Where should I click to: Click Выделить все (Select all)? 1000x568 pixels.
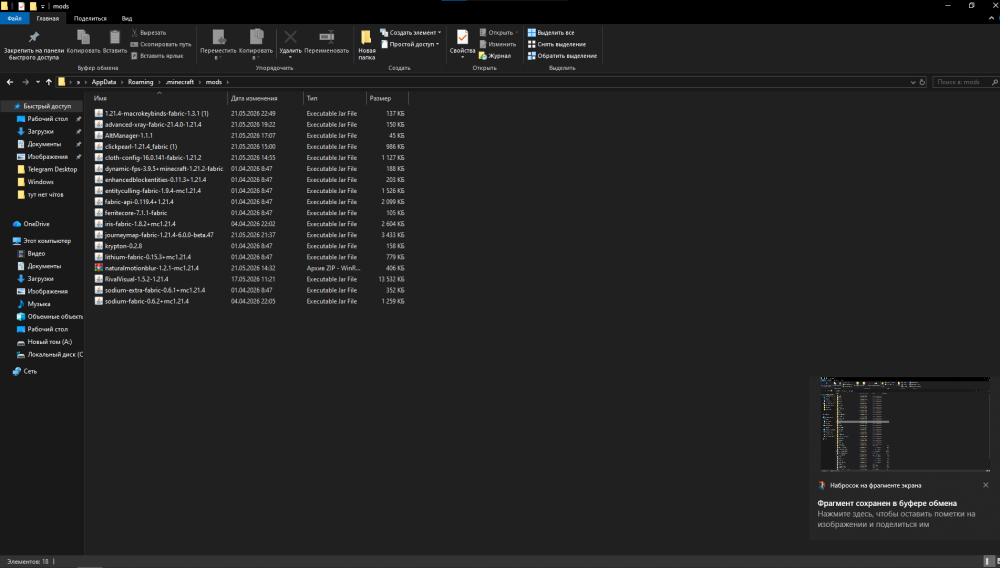click(551, 33)
